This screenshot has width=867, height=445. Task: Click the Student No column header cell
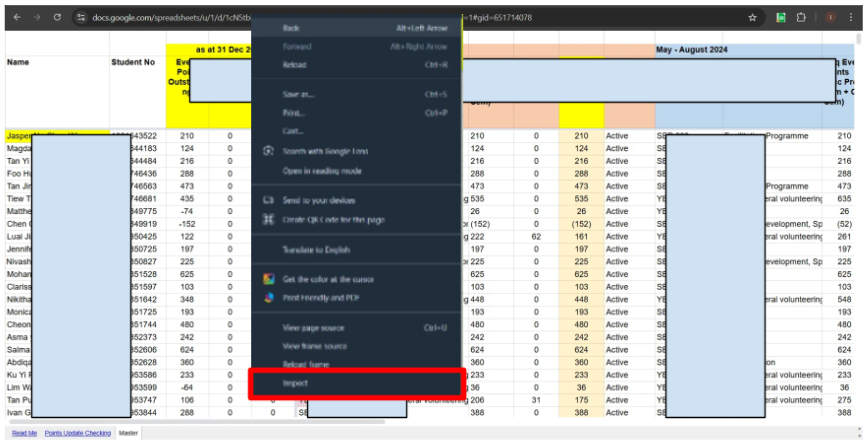(132, 62)
